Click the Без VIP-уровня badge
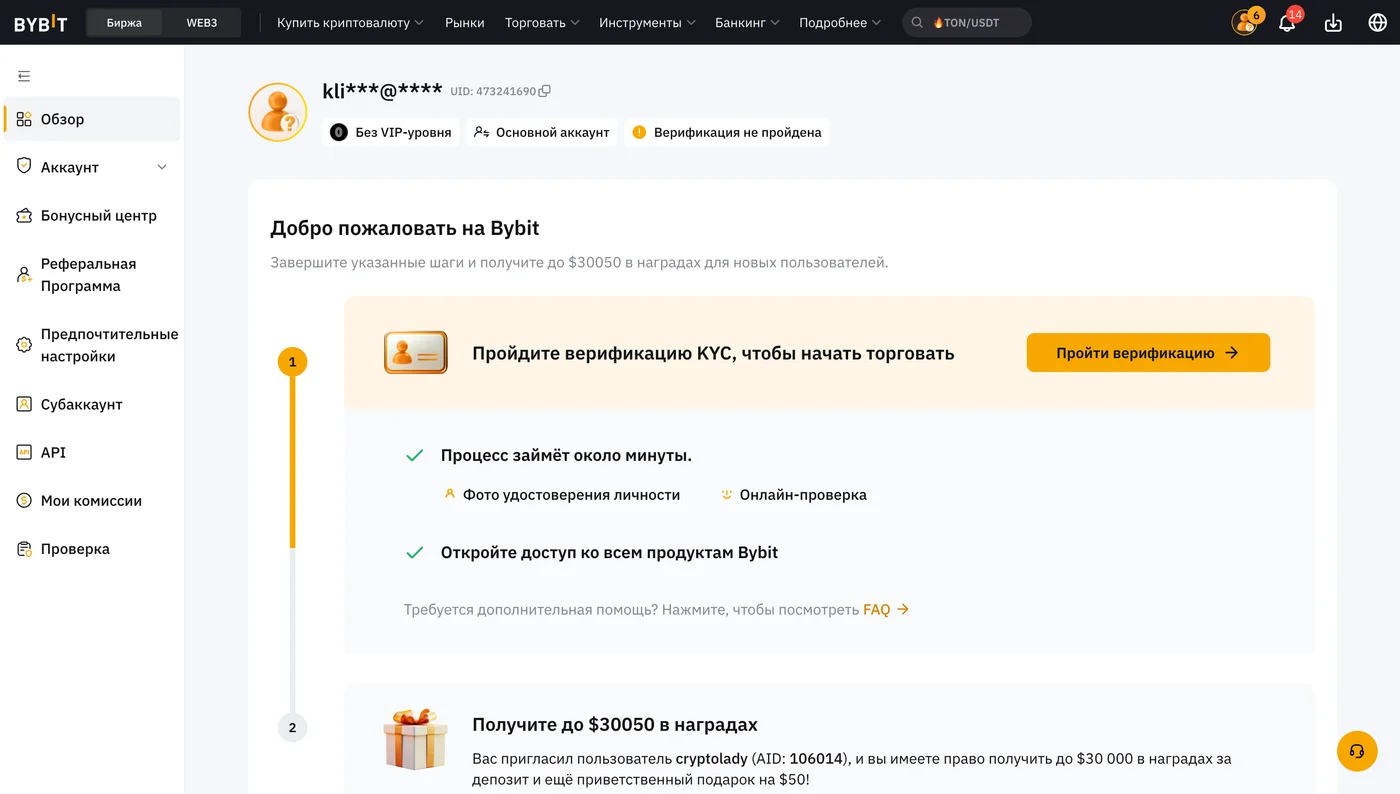Screen dimensions: 1400x794 391,132
